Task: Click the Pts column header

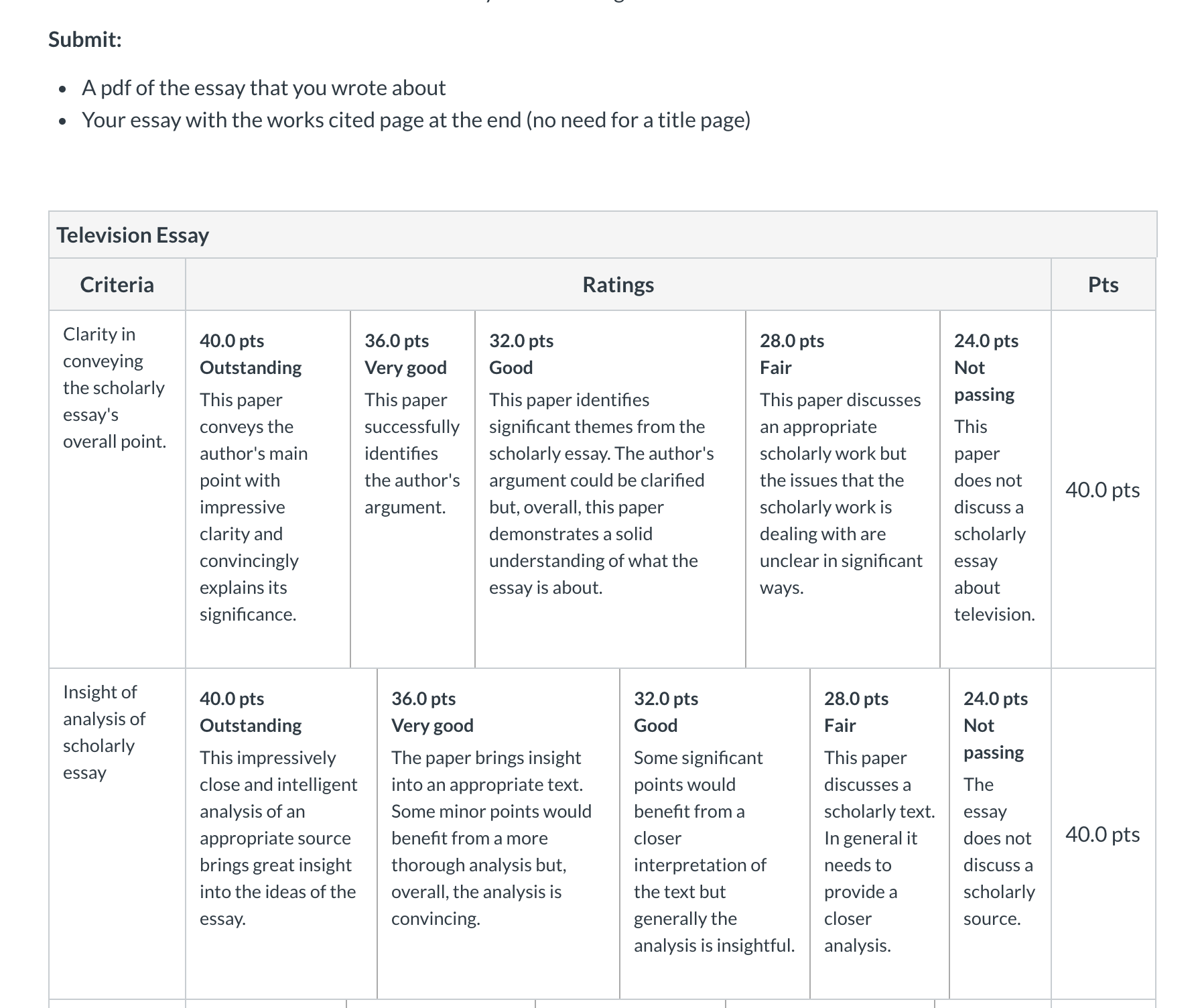Action: pos(1103,285)
